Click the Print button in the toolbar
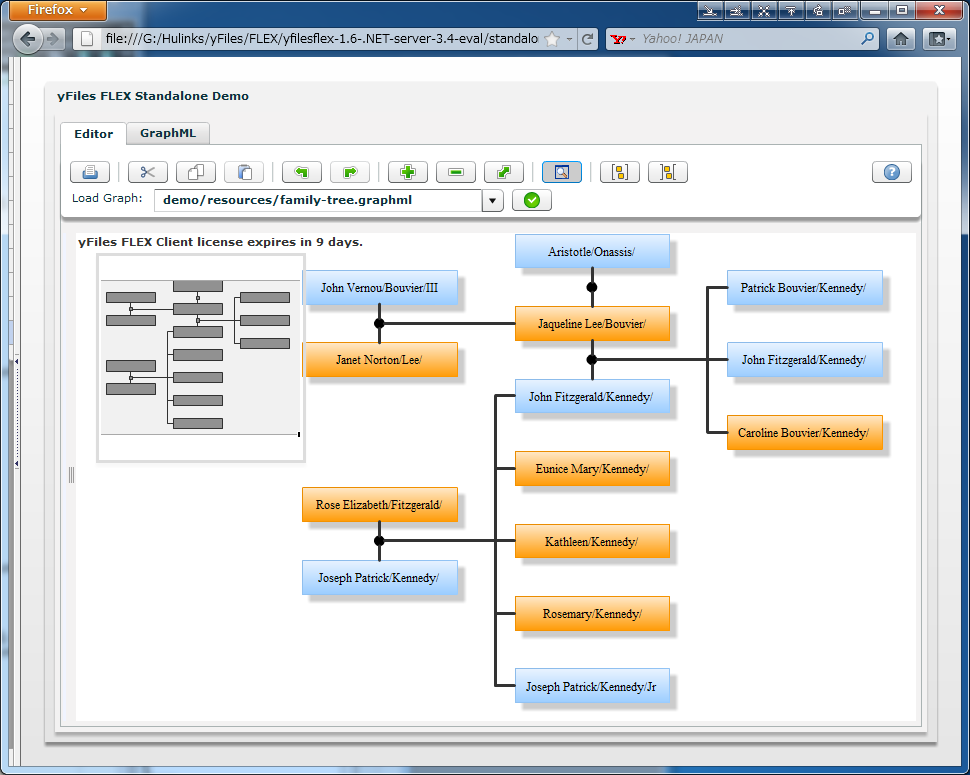 tap(90, 172)
